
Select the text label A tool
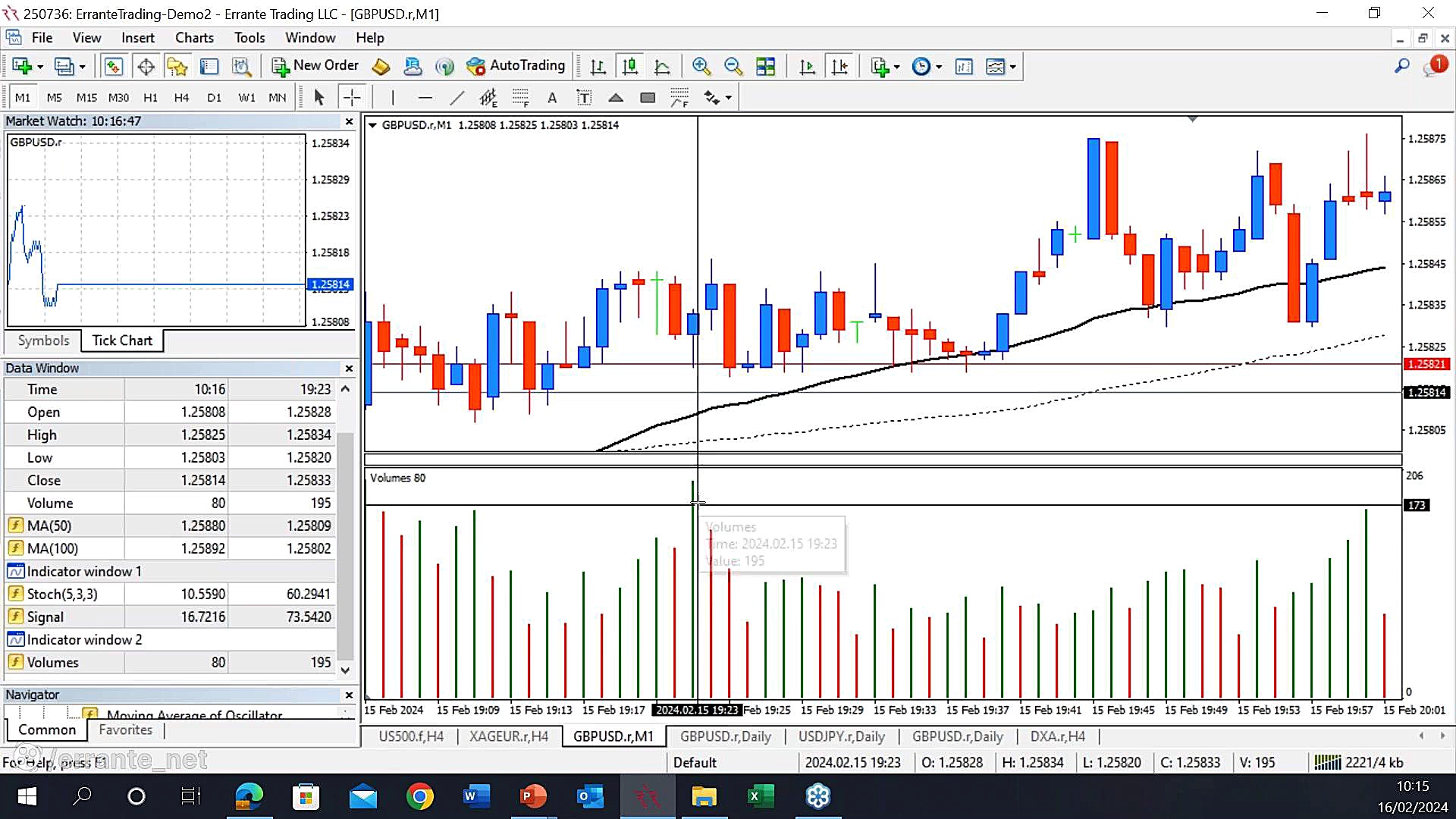pyautogui.click(x=552, y=98)
